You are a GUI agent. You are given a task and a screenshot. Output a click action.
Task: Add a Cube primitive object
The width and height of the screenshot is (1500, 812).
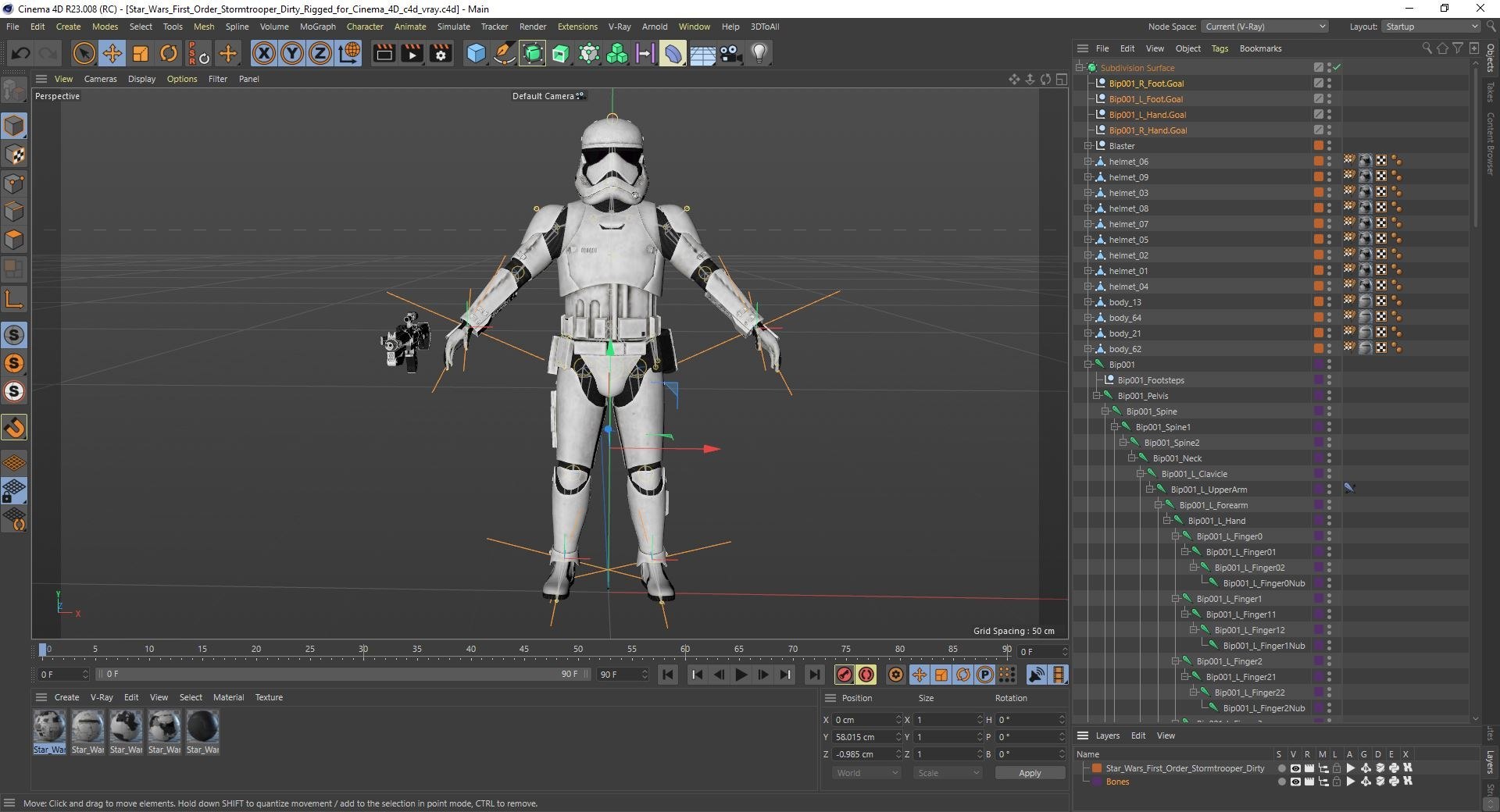coord(476,53)
